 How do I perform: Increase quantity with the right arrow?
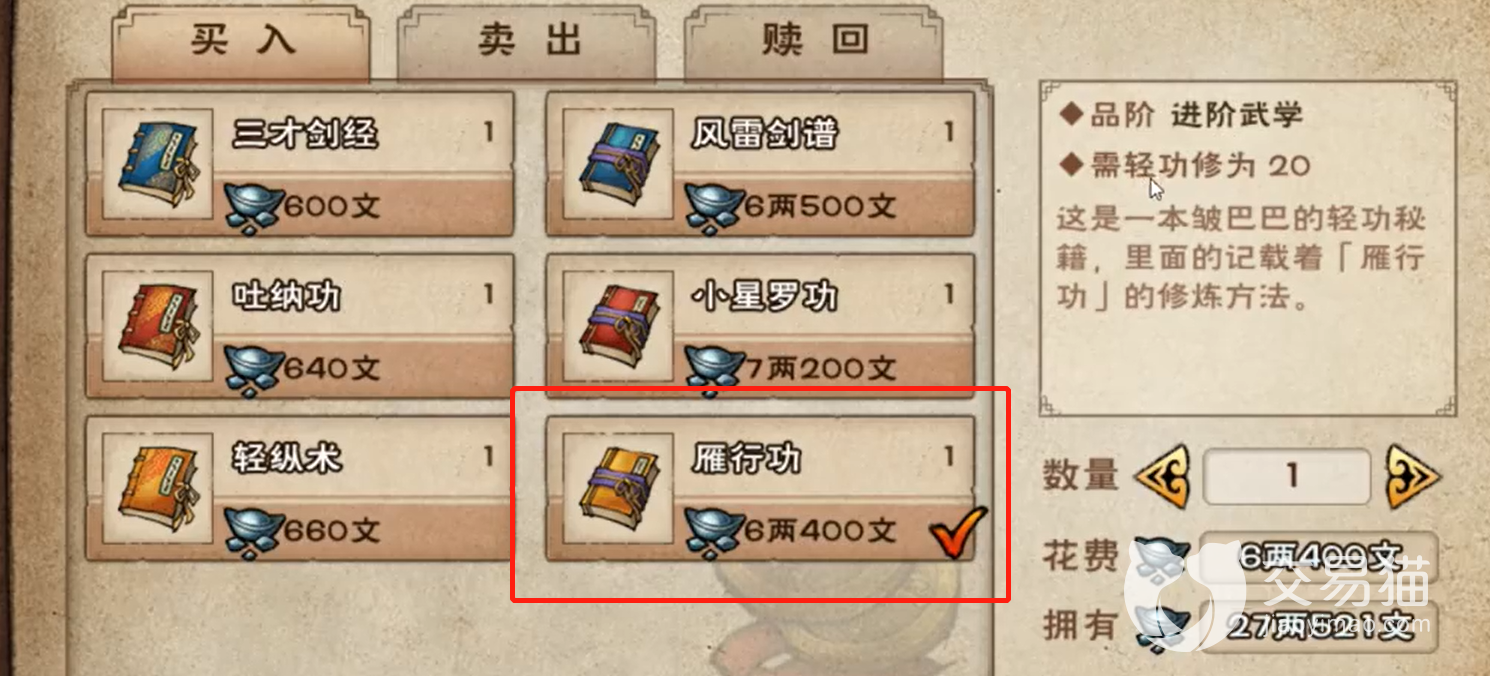[1411, 476]
